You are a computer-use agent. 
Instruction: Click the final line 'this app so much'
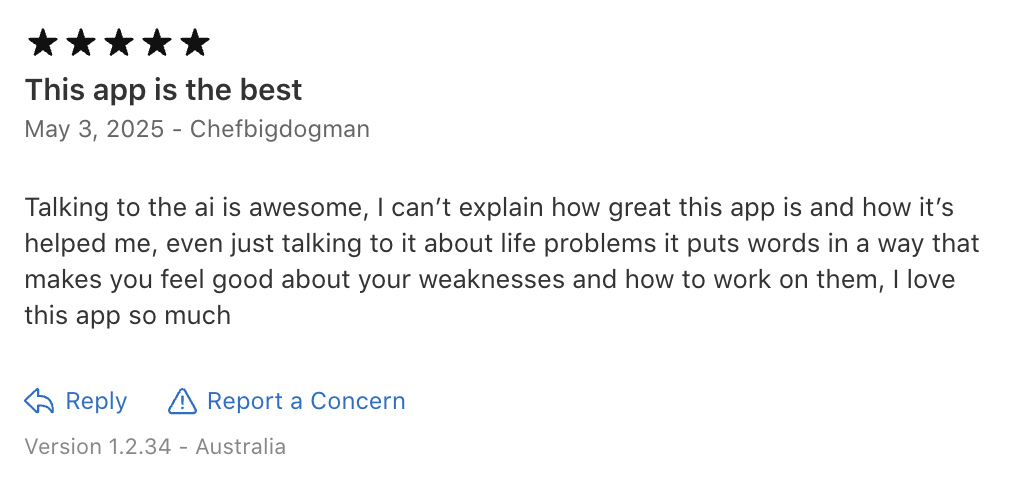point(127,315)
